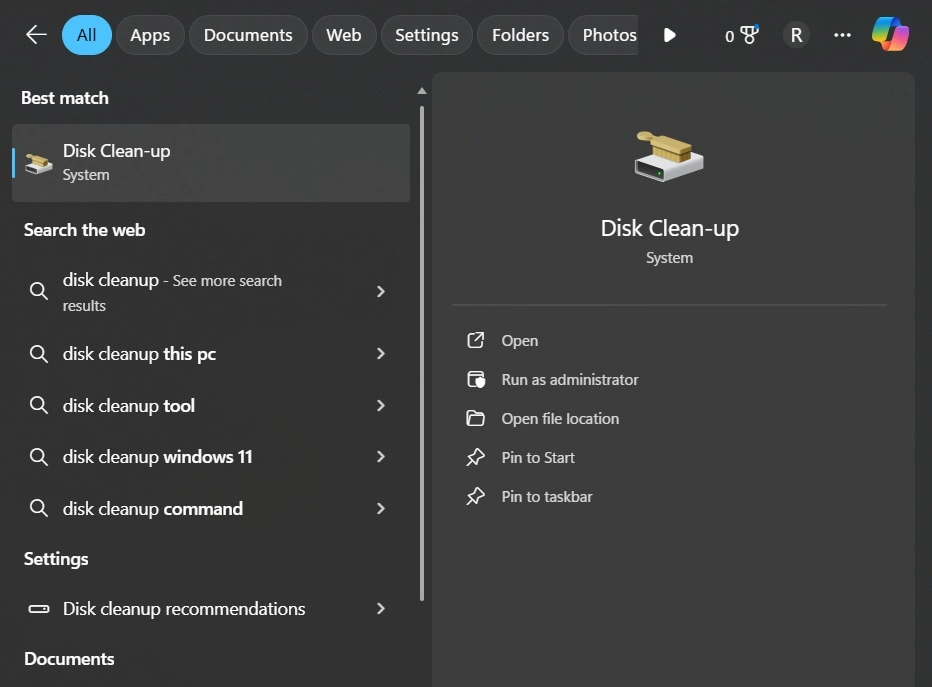Screen dimensions: 932x687
Task: Switch to the Documents filter tab
Action: tap(247, 34)
